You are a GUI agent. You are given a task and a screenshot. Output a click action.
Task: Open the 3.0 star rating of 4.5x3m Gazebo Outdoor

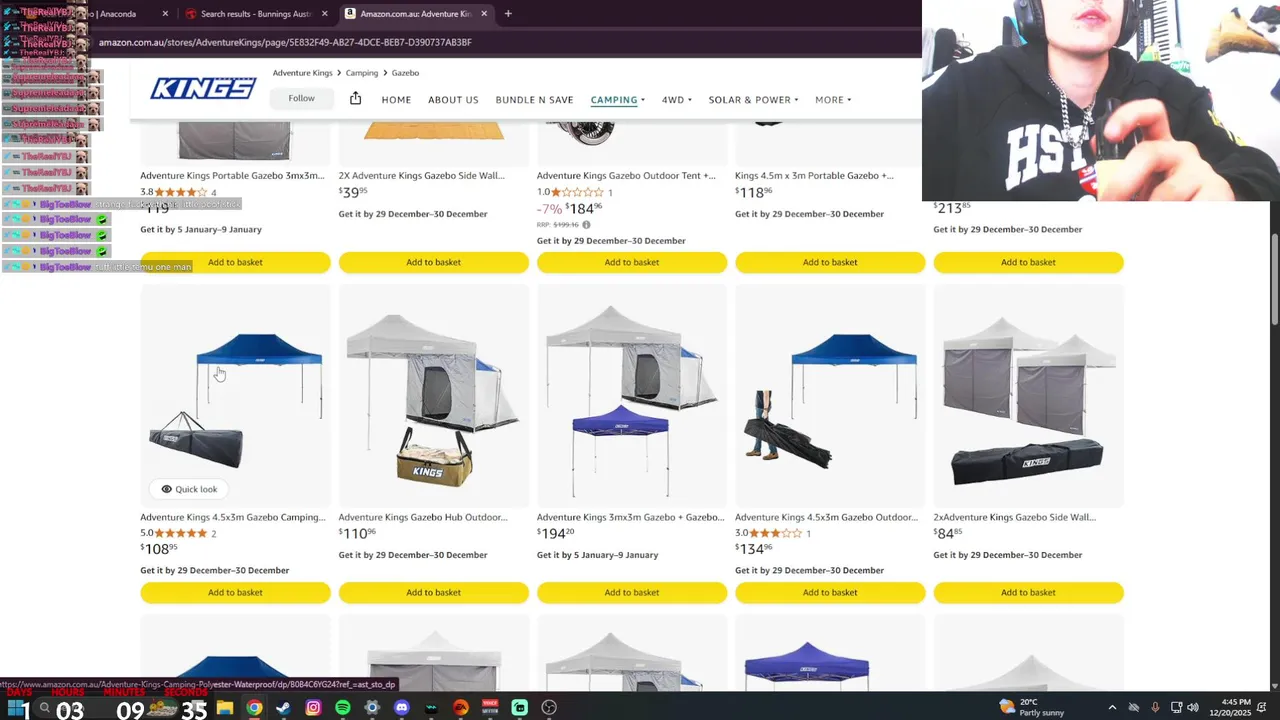[776, 533]
